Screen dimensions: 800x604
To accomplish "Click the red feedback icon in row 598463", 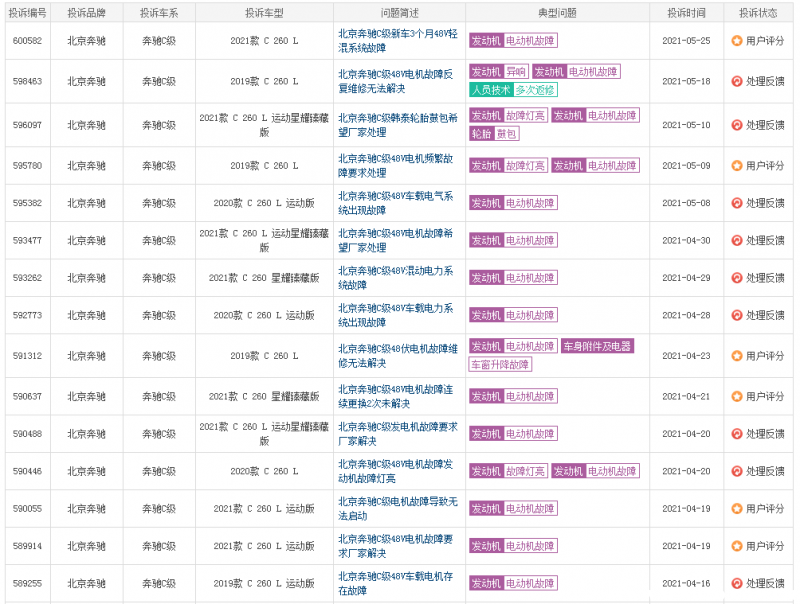I will click(x=737, y=81).
